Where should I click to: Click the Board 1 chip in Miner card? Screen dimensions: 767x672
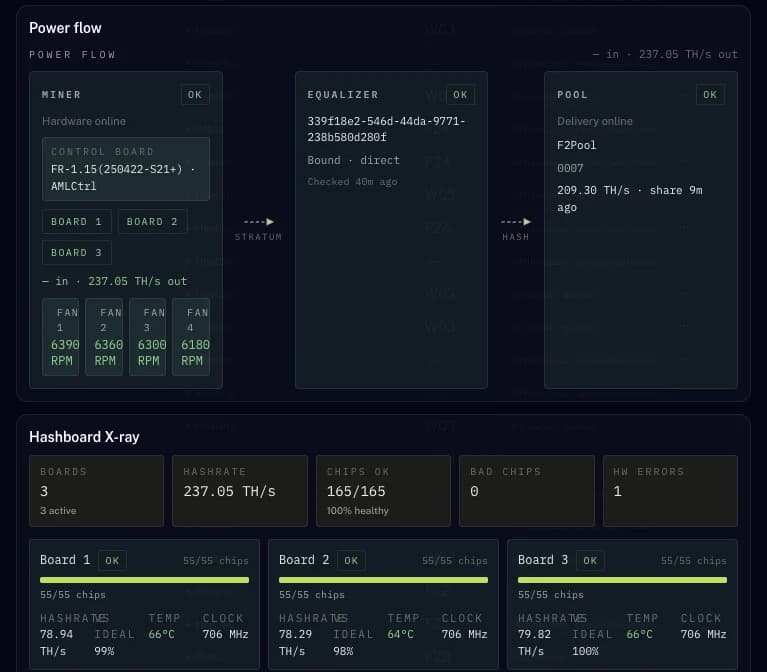coord(77,222)
